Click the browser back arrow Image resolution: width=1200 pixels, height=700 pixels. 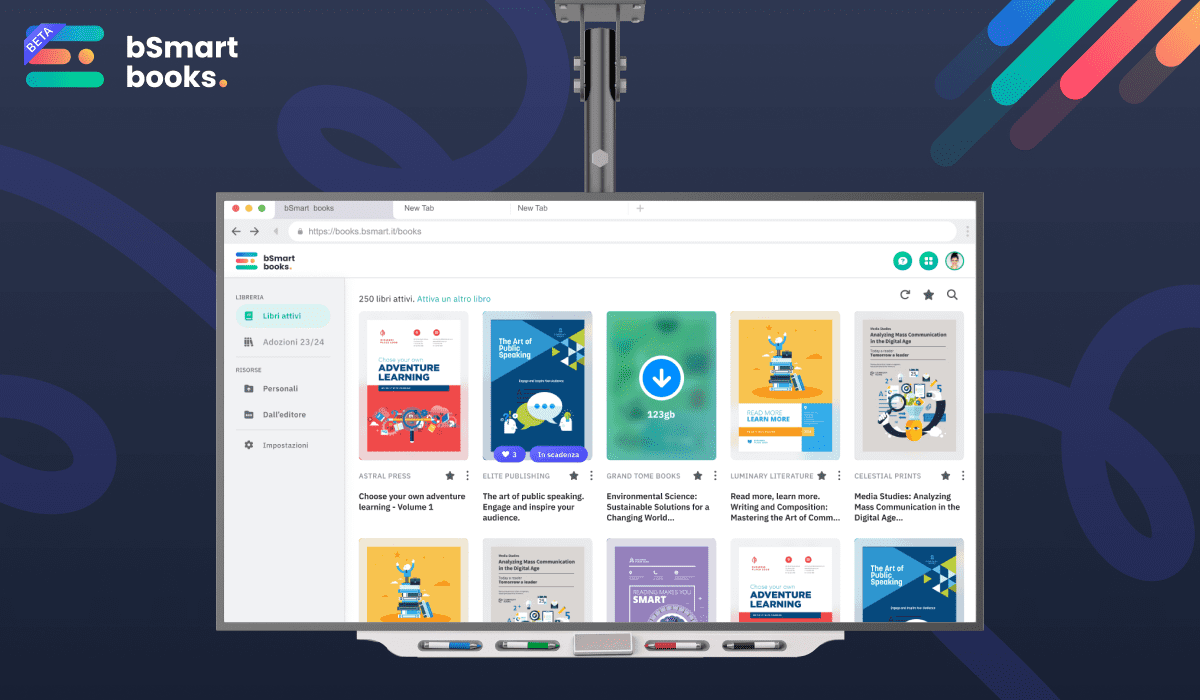[x=235, y=231]
